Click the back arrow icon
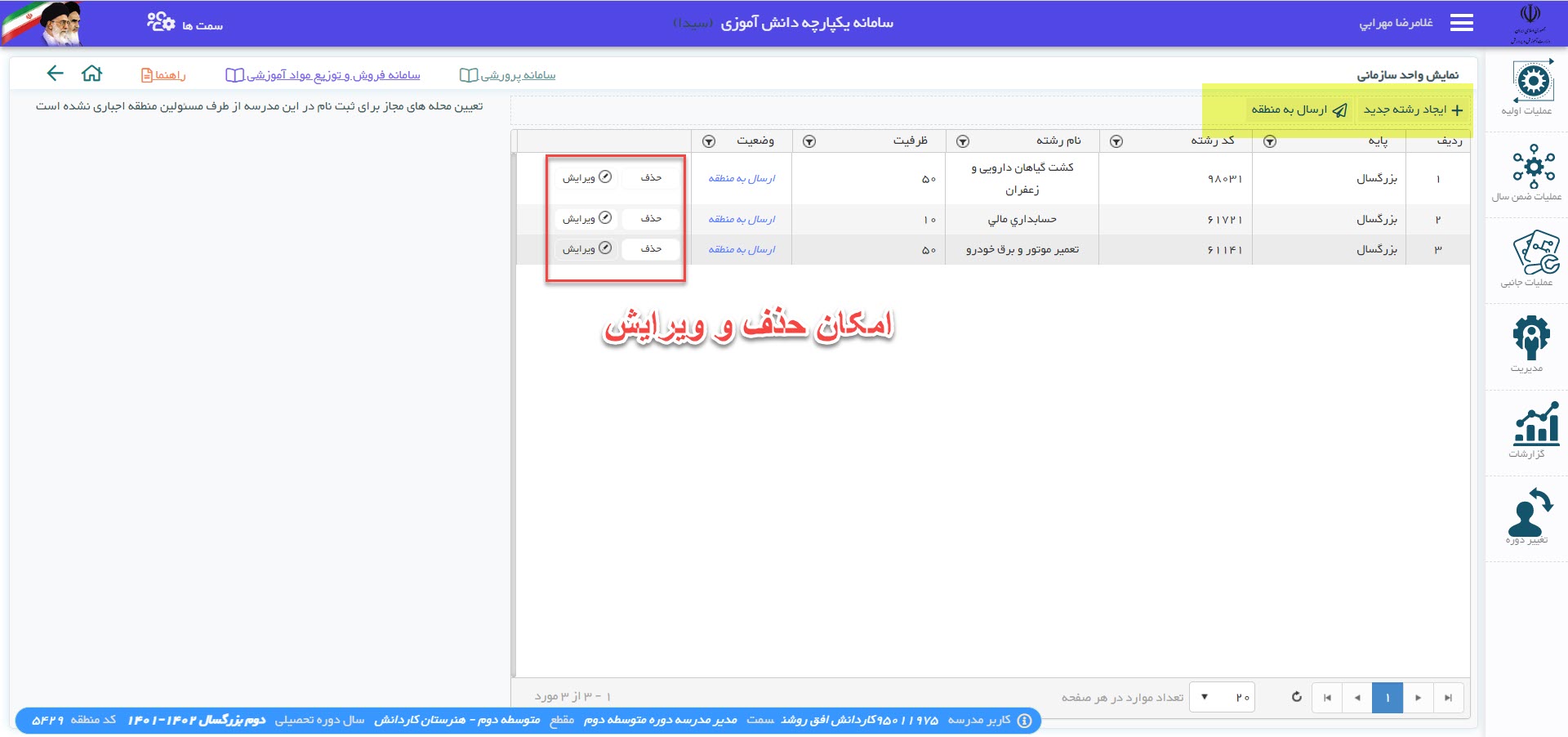The height and width of the screenshot is (737, 1568). tap(55, 74)
